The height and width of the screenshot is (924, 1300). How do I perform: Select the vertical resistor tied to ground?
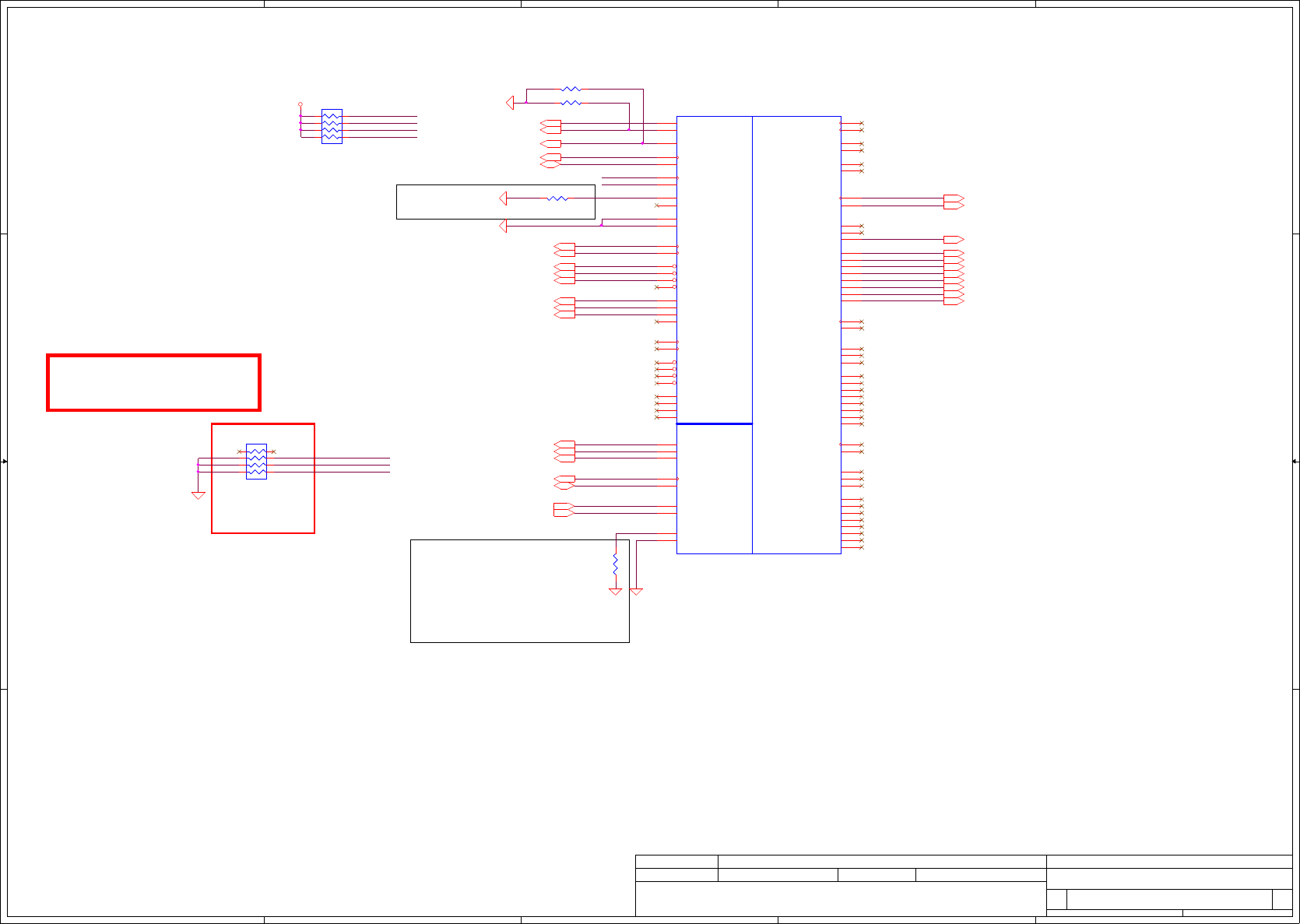coord(615,564)
